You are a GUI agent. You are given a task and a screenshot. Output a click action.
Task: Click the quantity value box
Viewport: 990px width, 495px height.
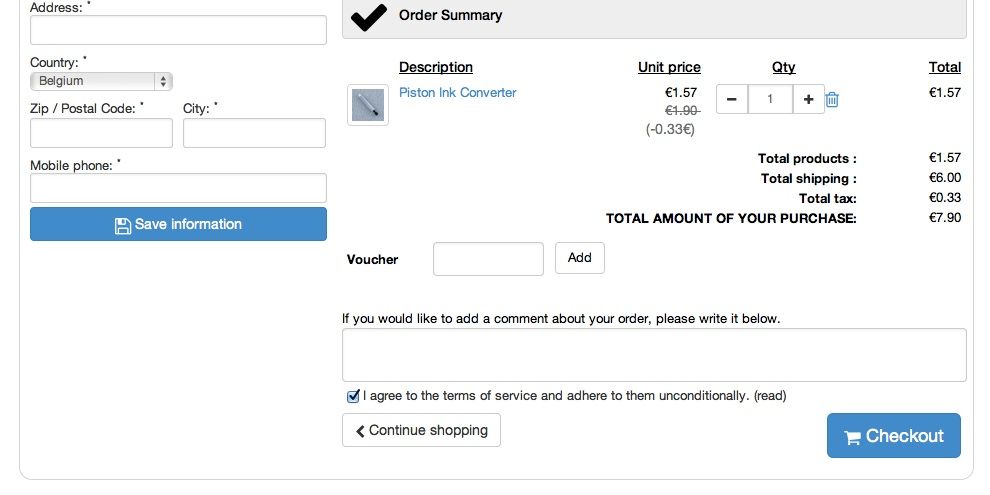pyautogui.click(x=770, y=99)
